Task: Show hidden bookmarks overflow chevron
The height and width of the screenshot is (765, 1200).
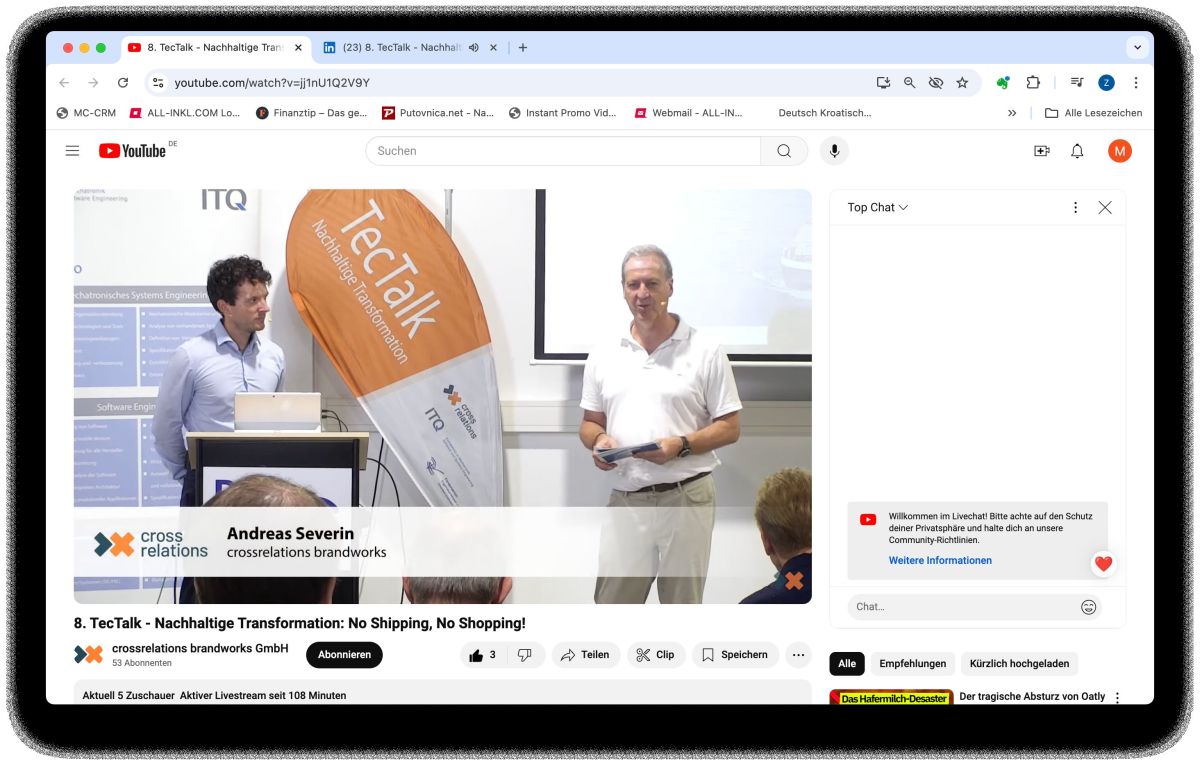Action: coord(1012,113)
